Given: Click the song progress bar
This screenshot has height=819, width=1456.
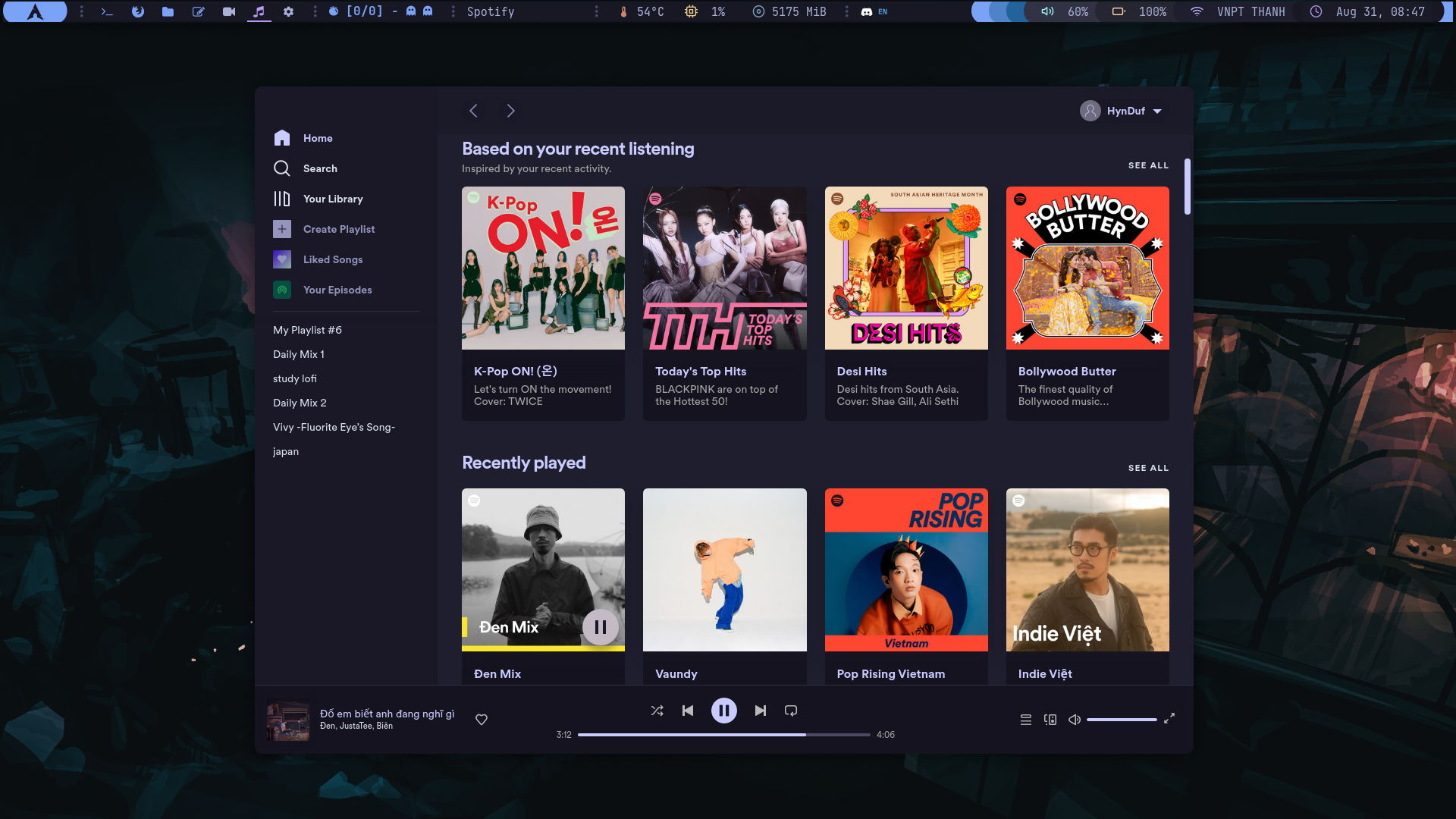Looking at the screenshot, I should (x=723, y=735).
